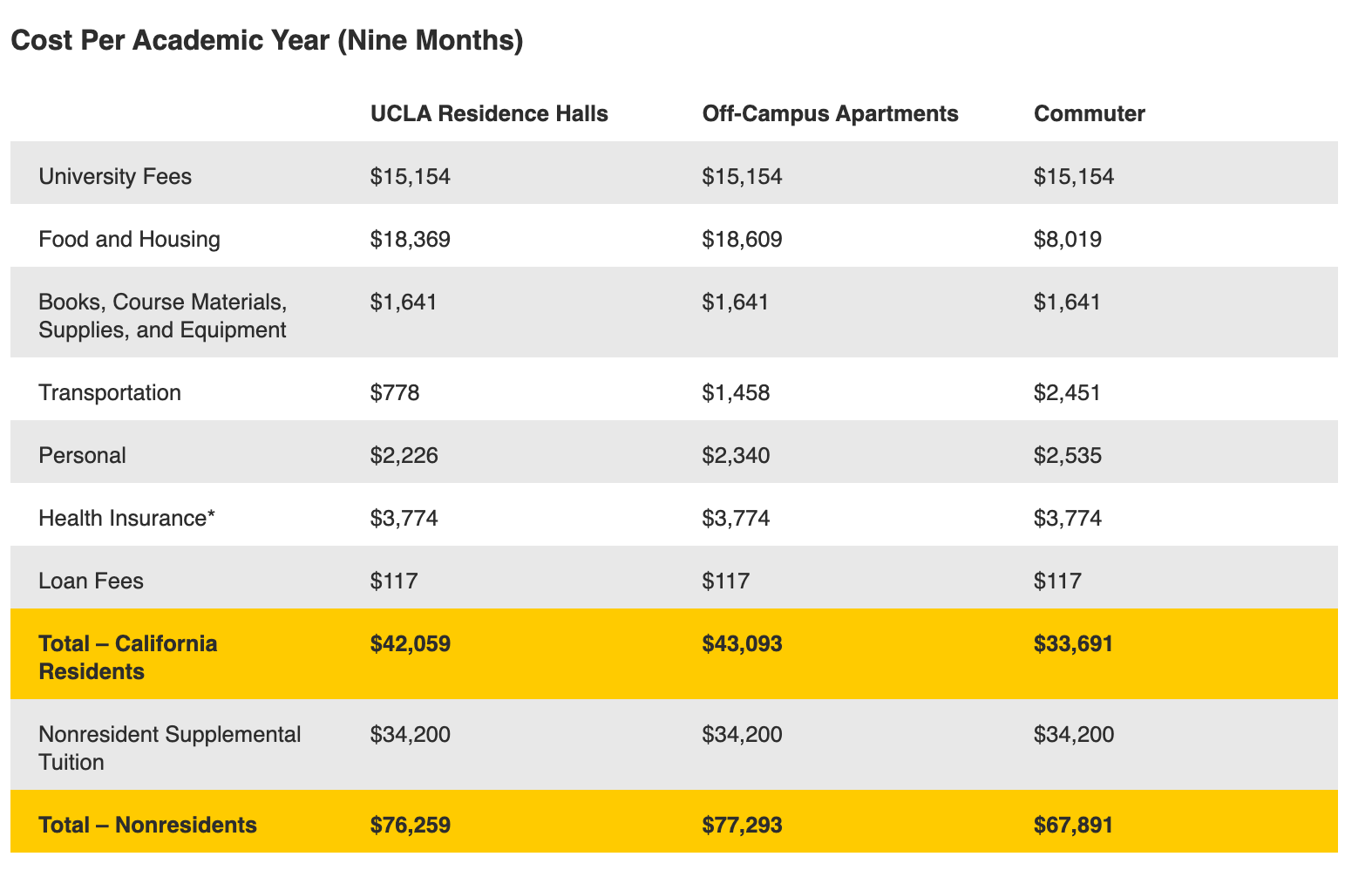Image resolution: width=1372 pixels, height=877 pixels.
Task: Select the Off-Campus Apartments column header
Action: coord(830,113)
